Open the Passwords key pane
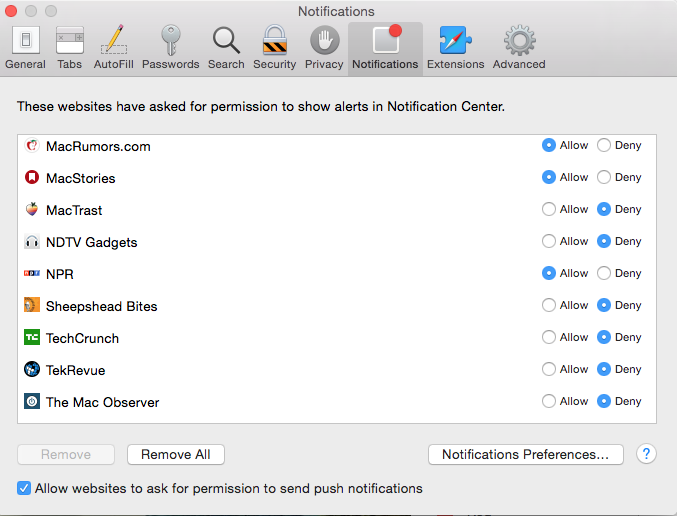677x516 pixels. point(171,48)
